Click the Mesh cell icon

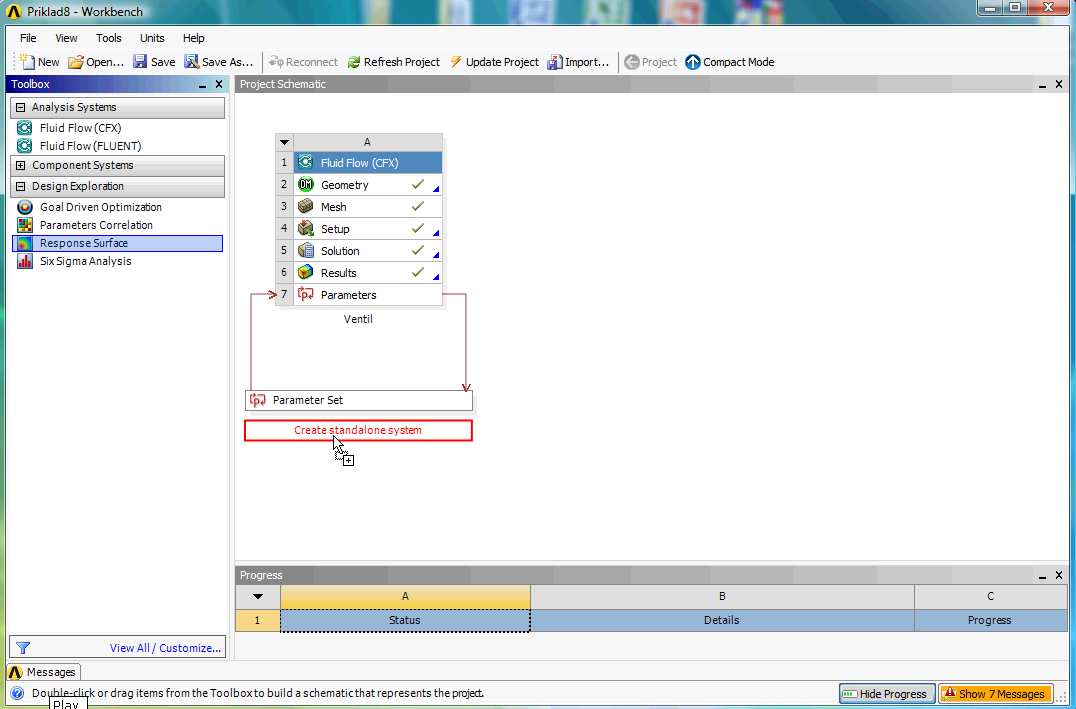point(306,207)
